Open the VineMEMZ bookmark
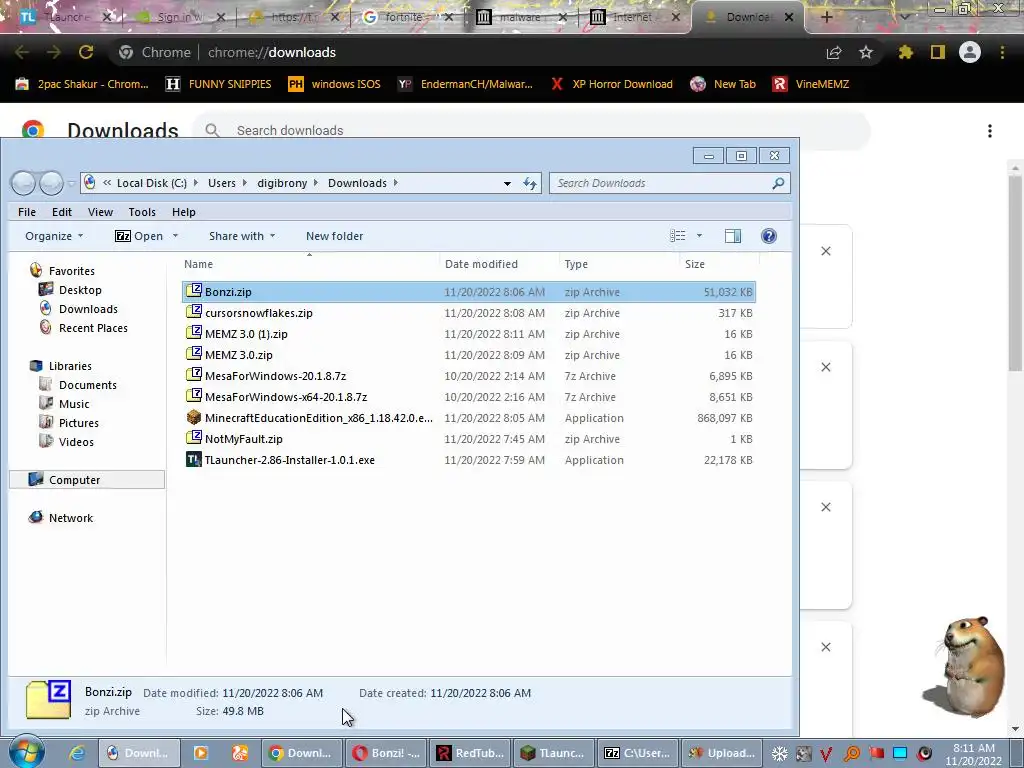This screenshot has width=1024, height=768. pyautogui.click(x=811, y=84)
